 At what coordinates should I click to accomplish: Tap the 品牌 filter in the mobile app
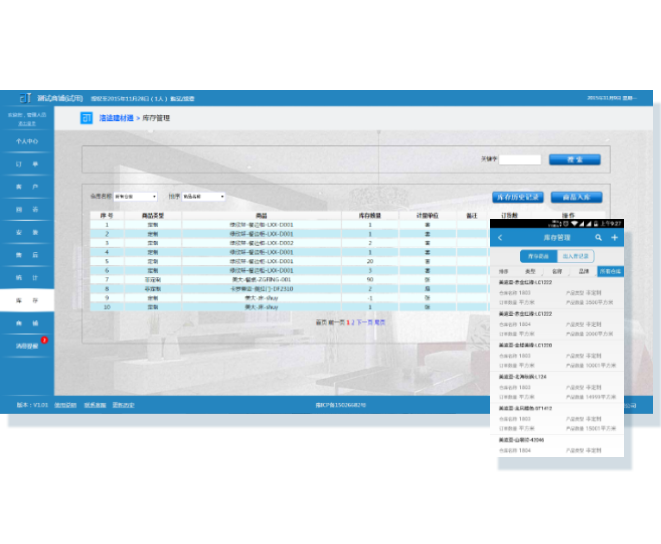click(x=584, y=271)
